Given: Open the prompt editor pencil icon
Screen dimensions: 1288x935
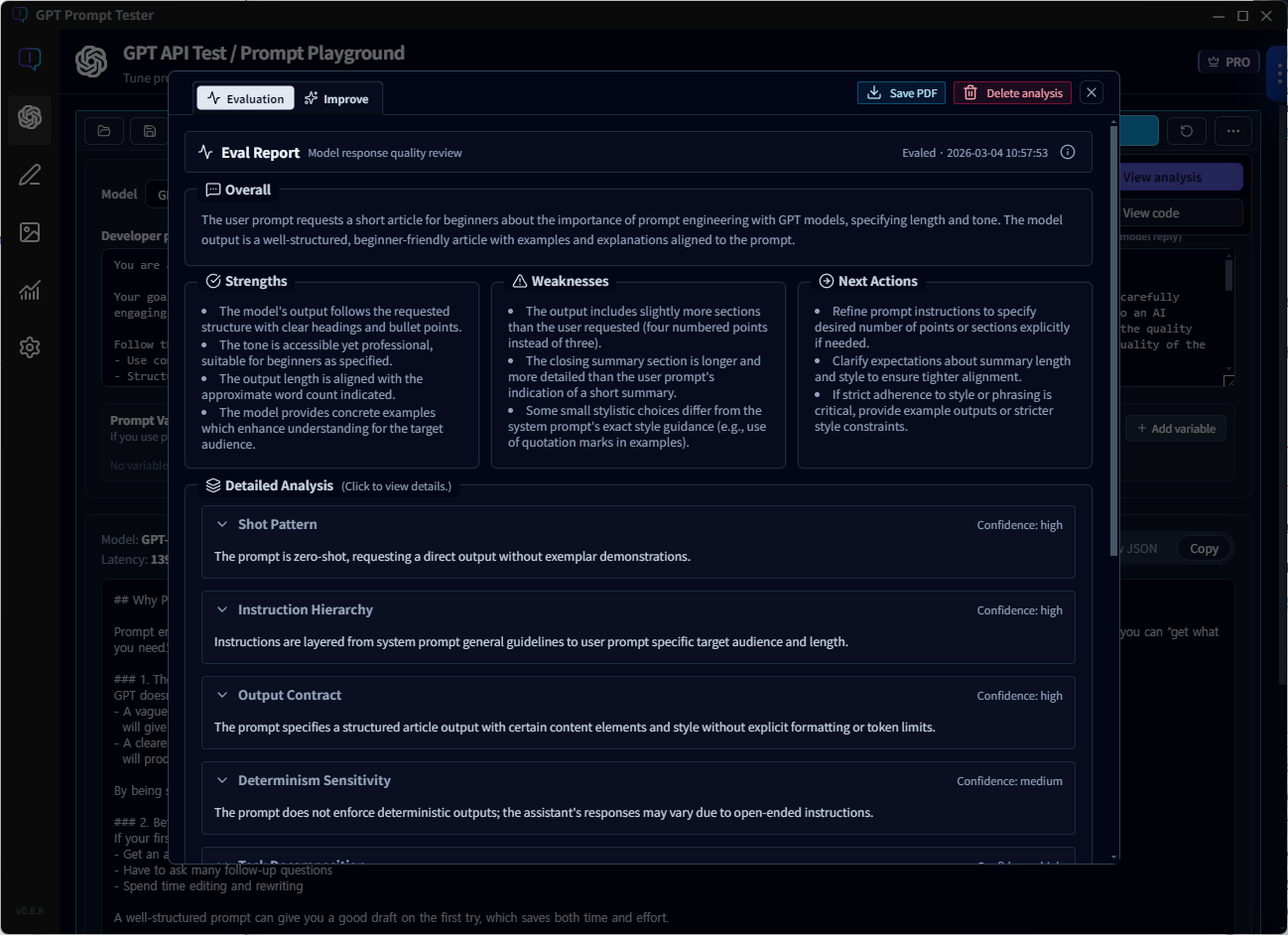Looking at the screenshot, I should [29, 175].
